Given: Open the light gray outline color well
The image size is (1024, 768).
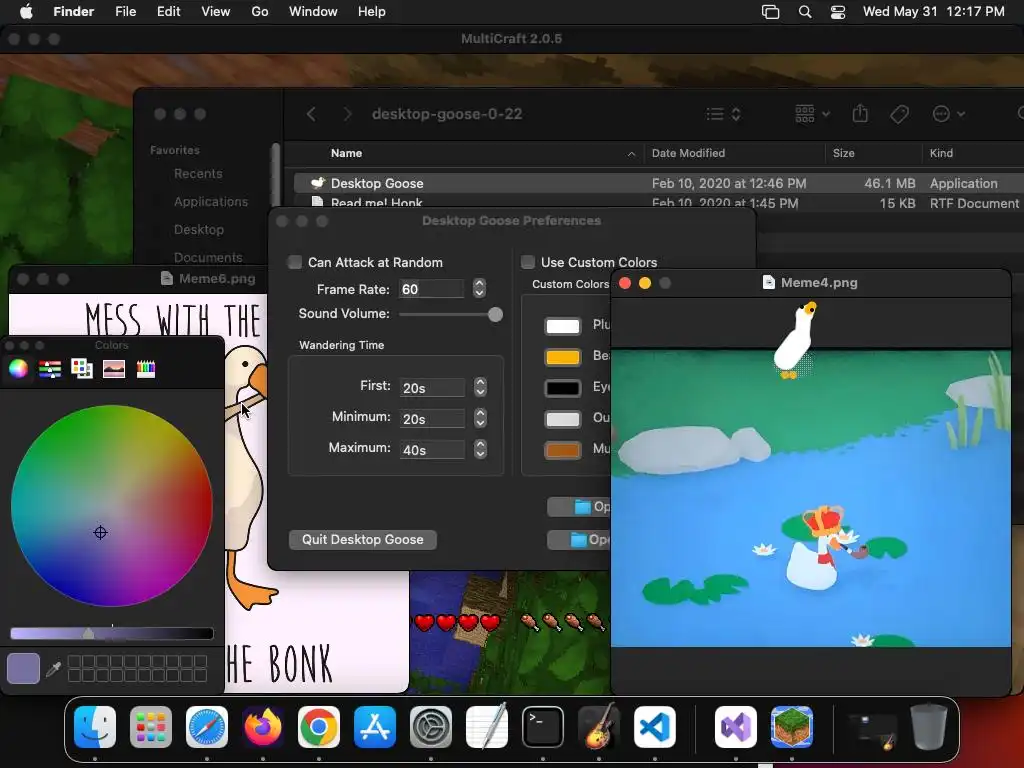Looking at the screenshot, I should pyautogui.click(x=562, y=419).
